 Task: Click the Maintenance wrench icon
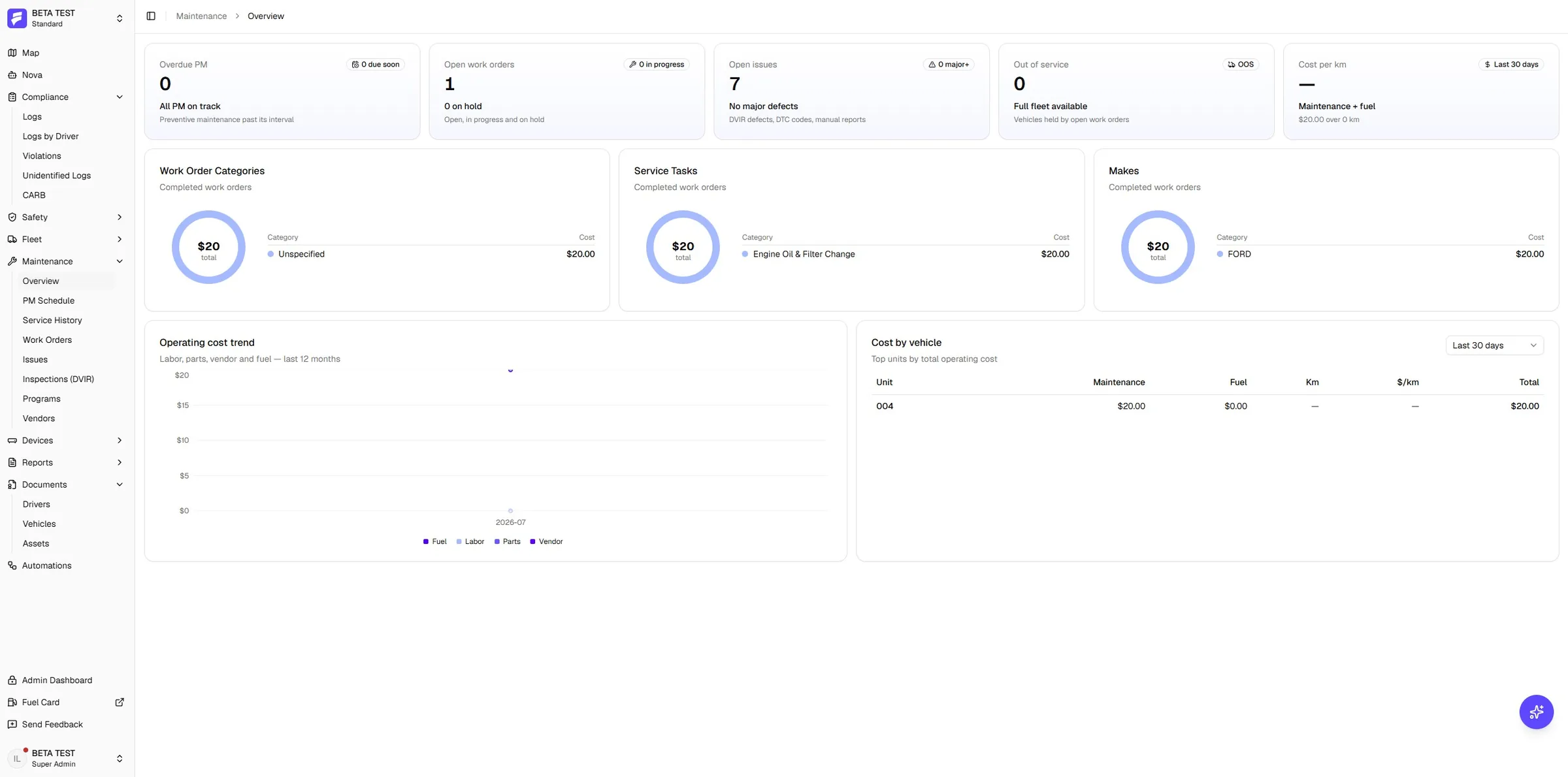coord(12,262)
